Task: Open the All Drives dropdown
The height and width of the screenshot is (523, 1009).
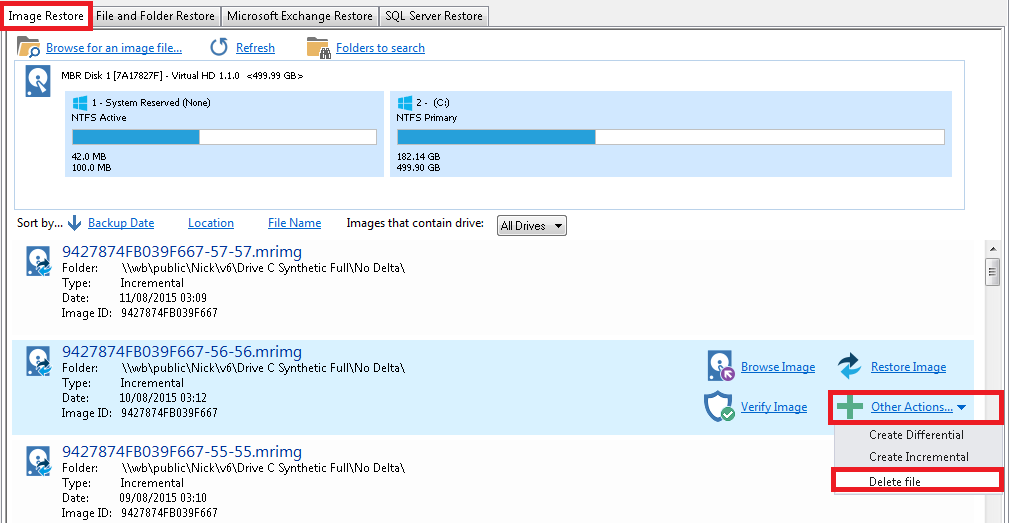Action: coord(532,225)
